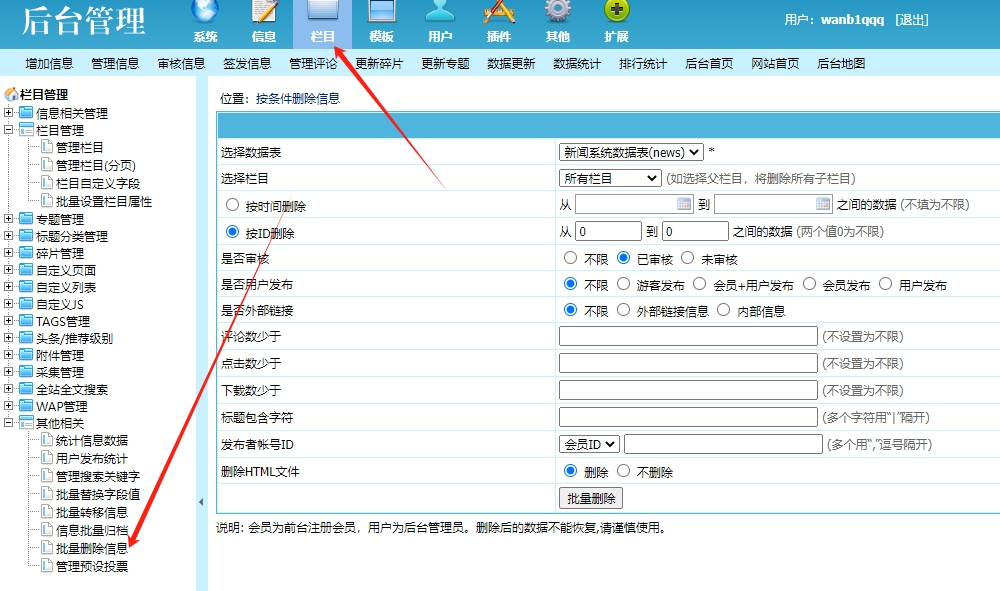This screenshot has height=591, width=1000.
Task: Expand the 标题分类管理 tree node
Action: pos(8,236)
